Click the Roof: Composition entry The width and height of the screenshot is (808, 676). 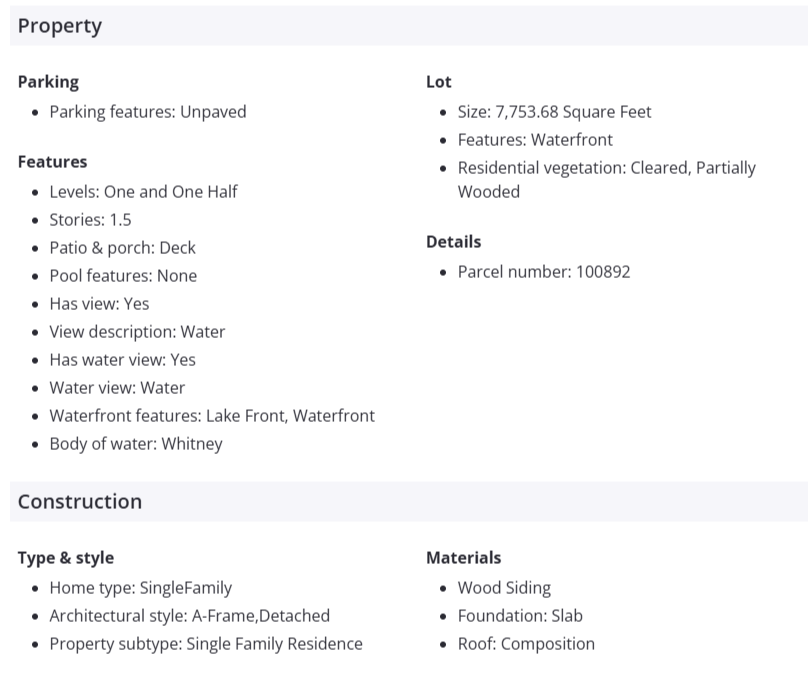[526, 644]
